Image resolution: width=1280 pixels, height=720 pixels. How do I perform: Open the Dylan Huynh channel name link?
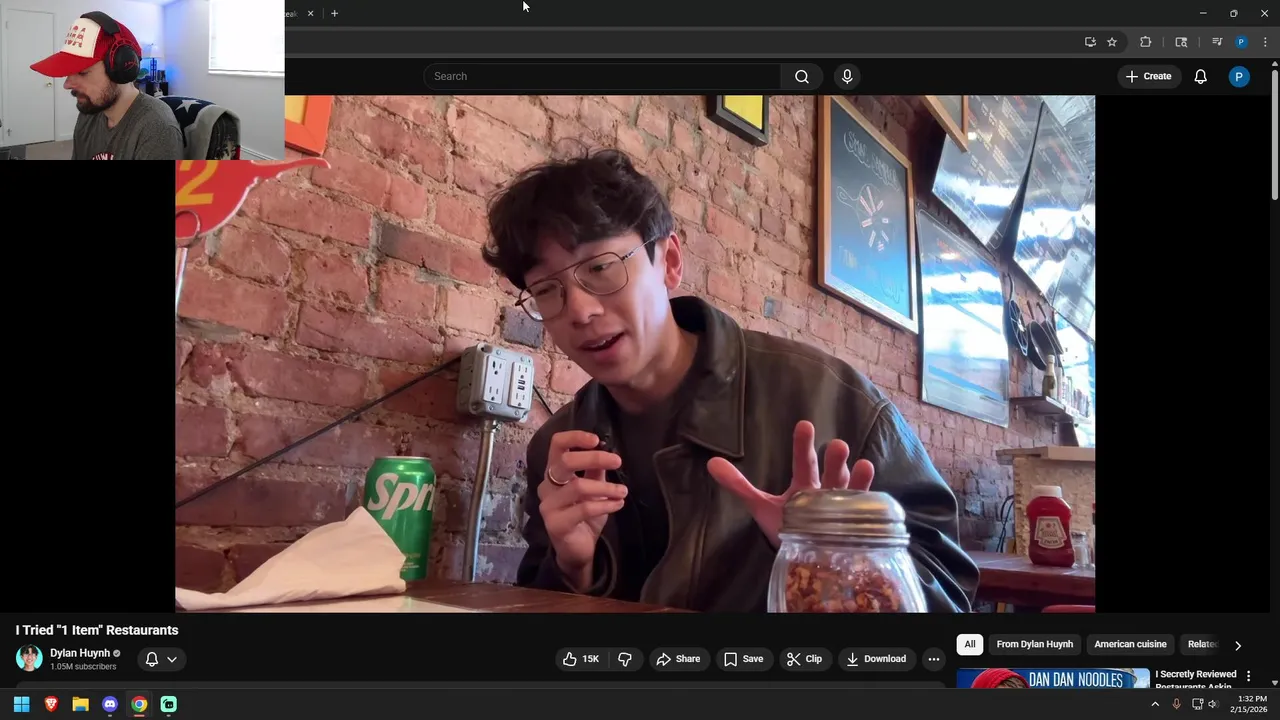(80, 653)
